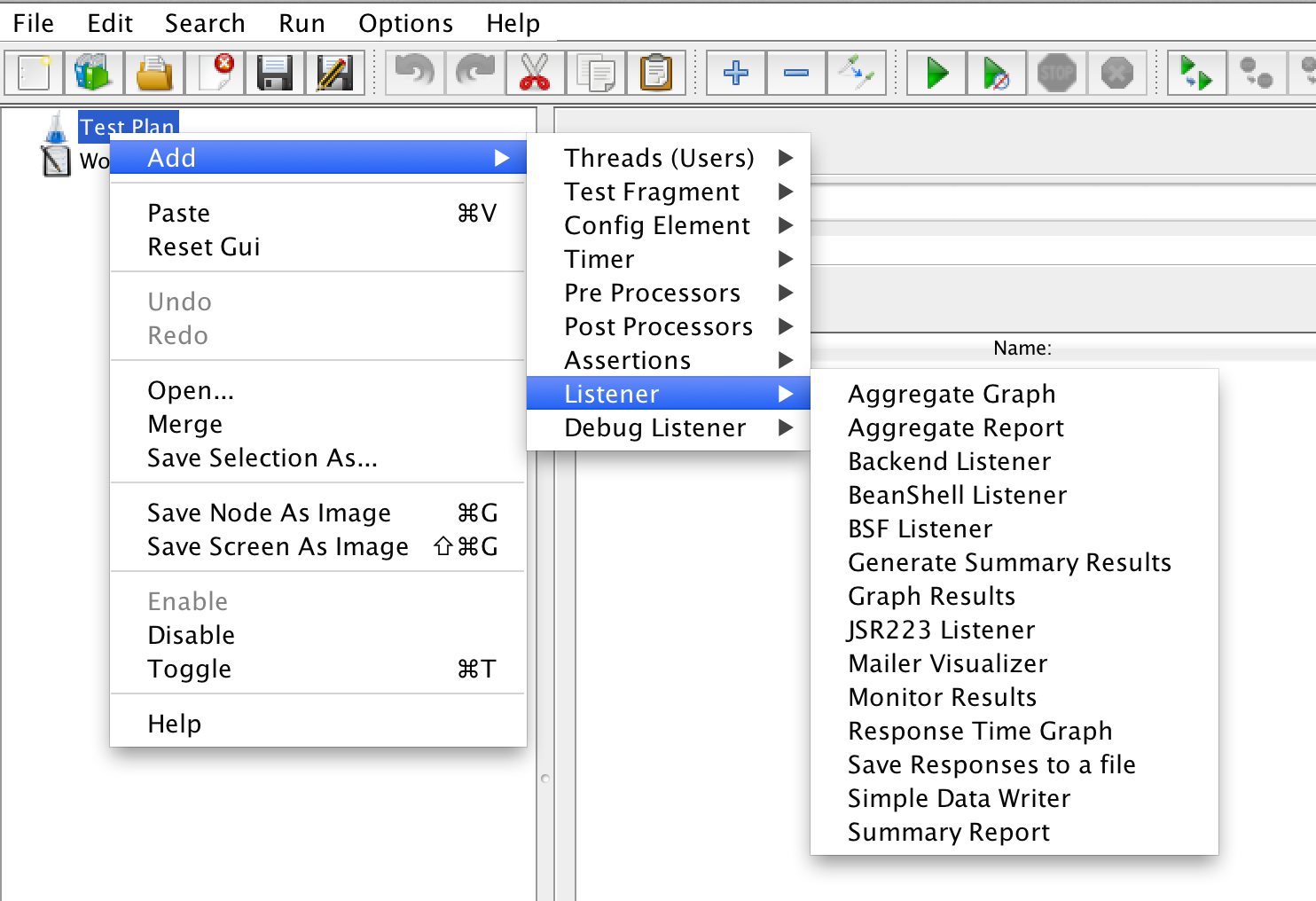
Task: Click the blue minus toolbar icon
Action: coord(795,73)
